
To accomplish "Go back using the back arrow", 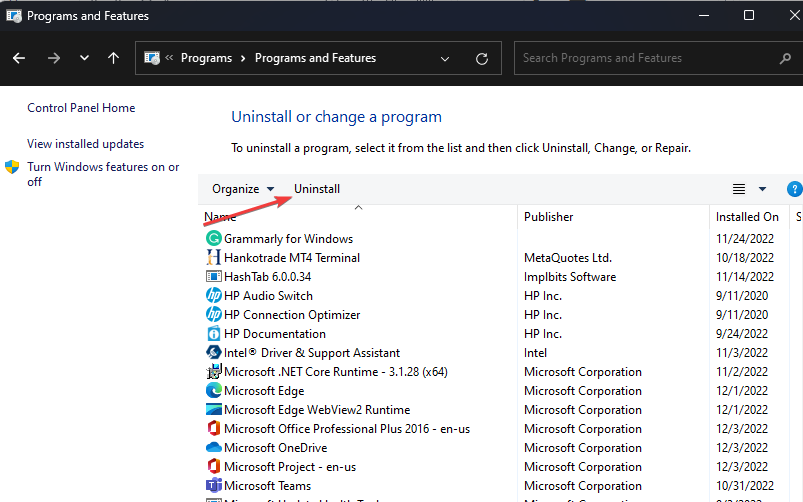I will click(x=19, y=58).
